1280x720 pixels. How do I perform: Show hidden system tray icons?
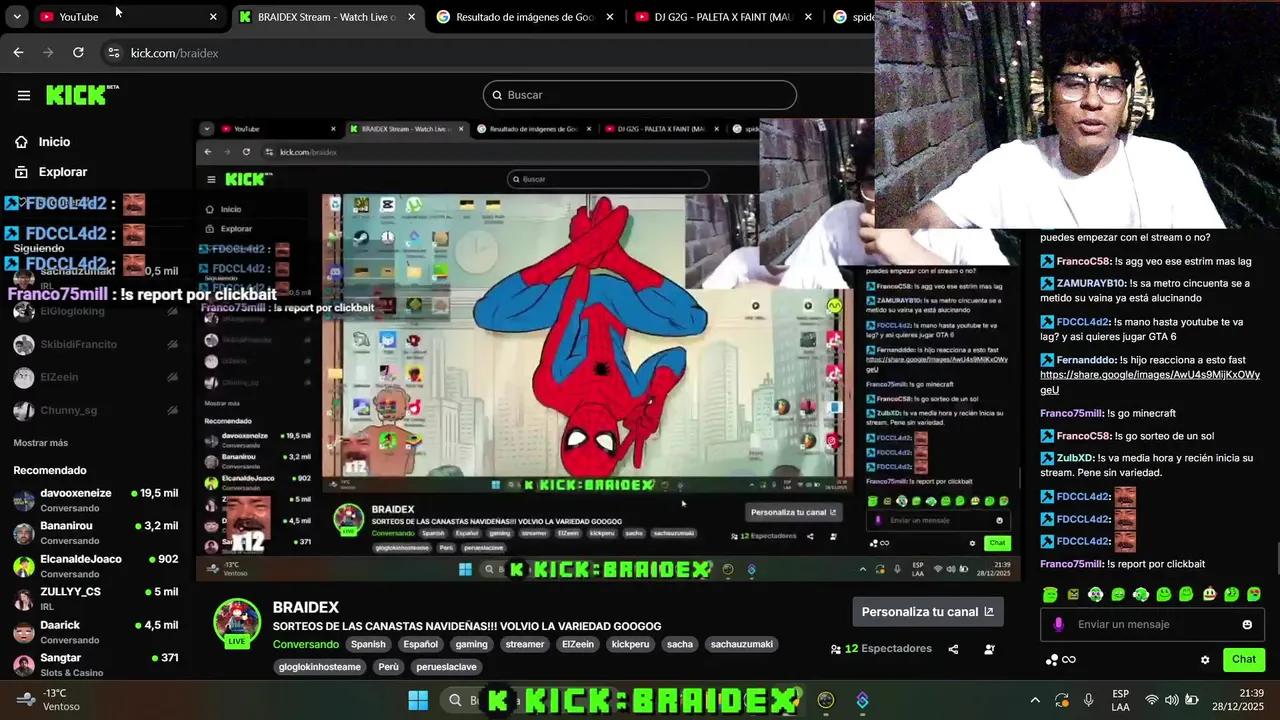click(1035, 700)
